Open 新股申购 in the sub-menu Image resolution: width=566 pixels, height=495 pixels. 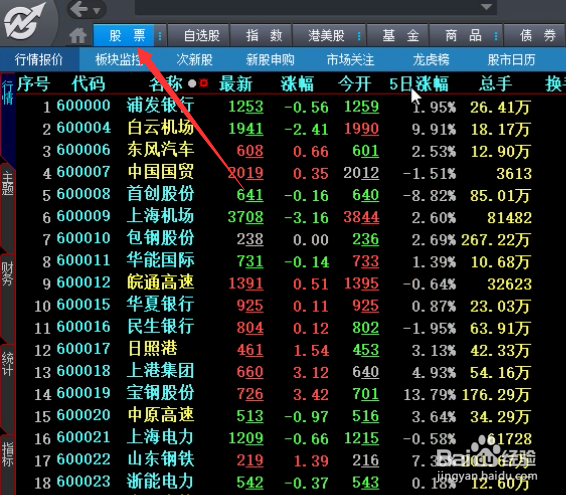(270, 59)
